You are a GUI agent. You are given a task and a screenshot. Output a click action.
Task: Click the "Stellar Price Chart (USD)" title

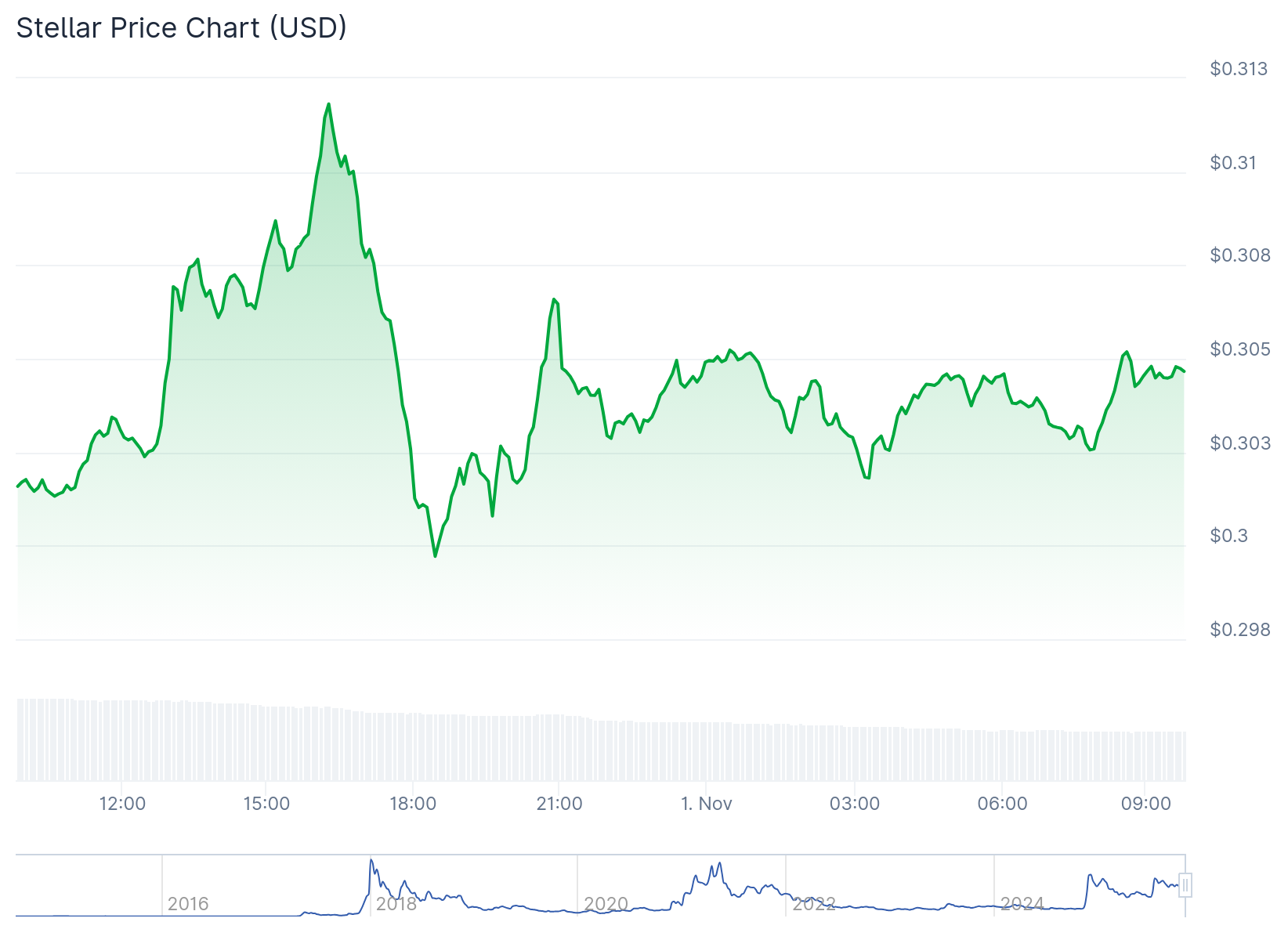pos(182,28)
